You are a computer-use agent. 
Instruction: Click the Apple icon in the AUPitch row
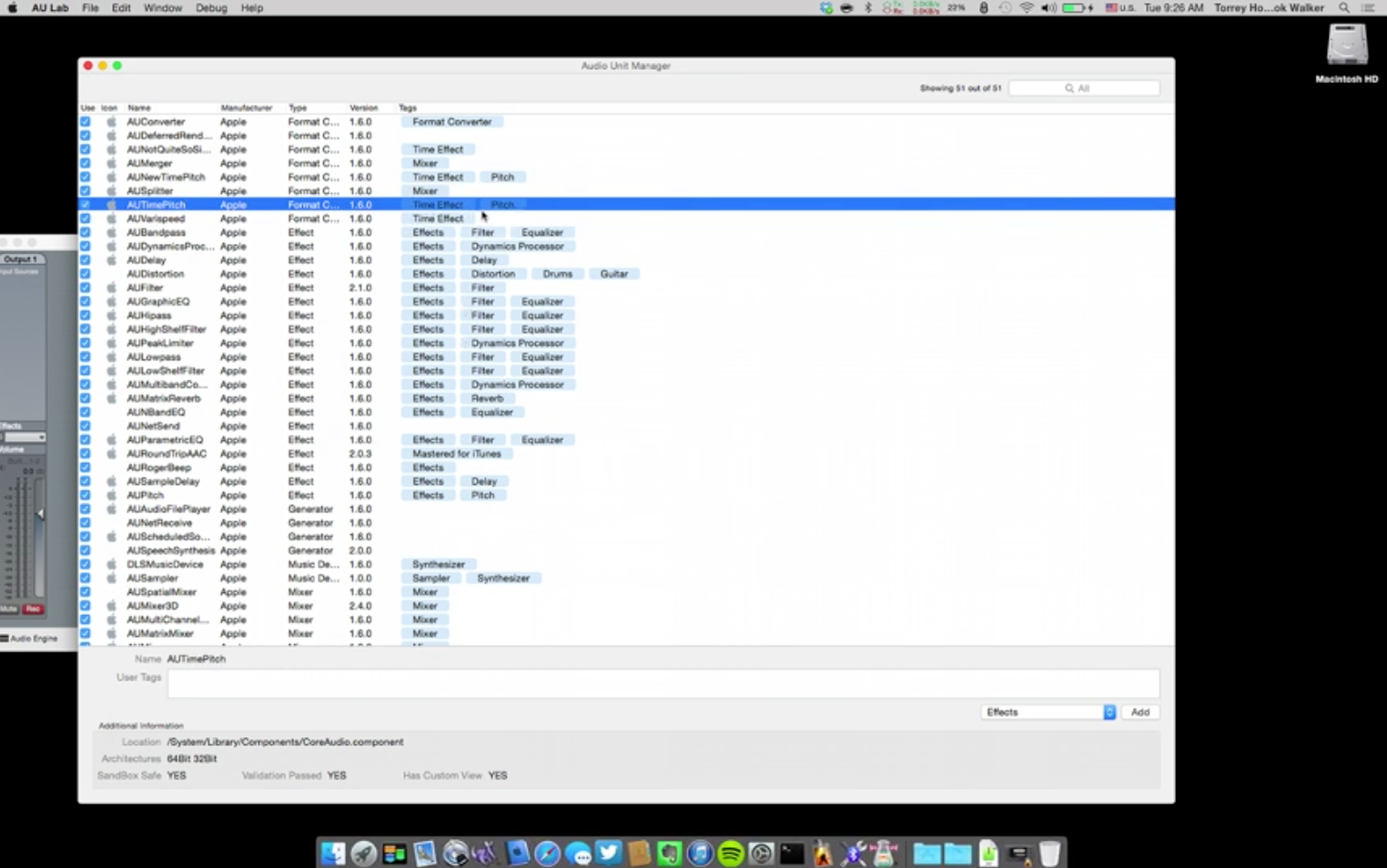[x=111, y=496]
